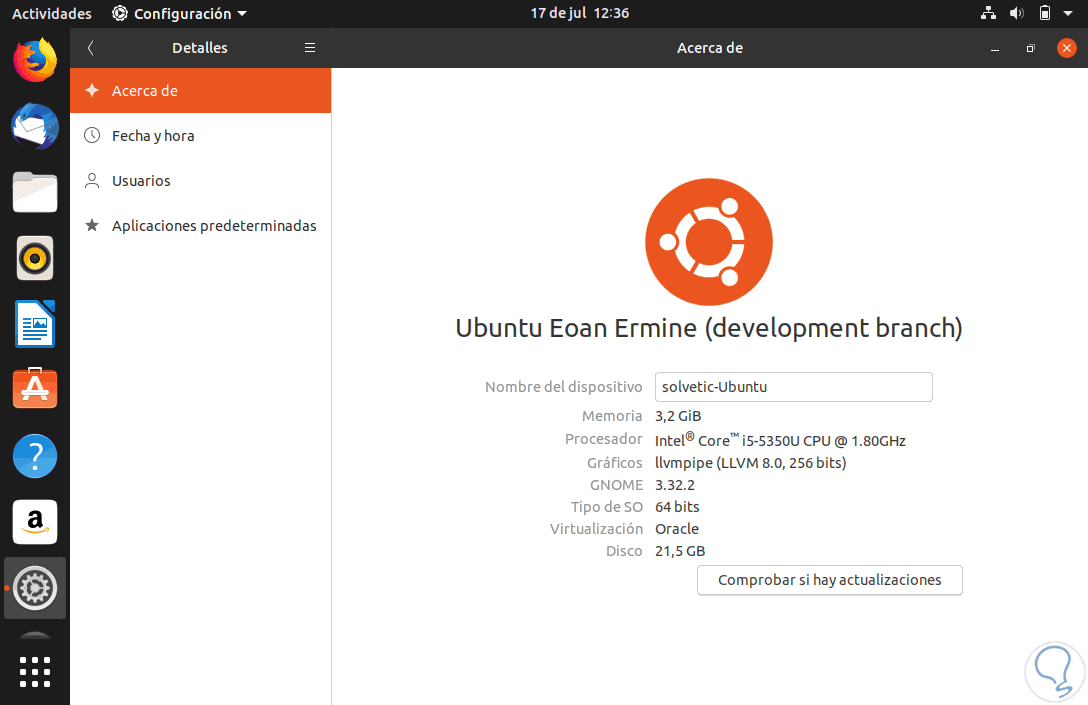Click Comprobar si hay actualizaciones button
This screenshot has height=705, width=1088.
coord(829,580)
